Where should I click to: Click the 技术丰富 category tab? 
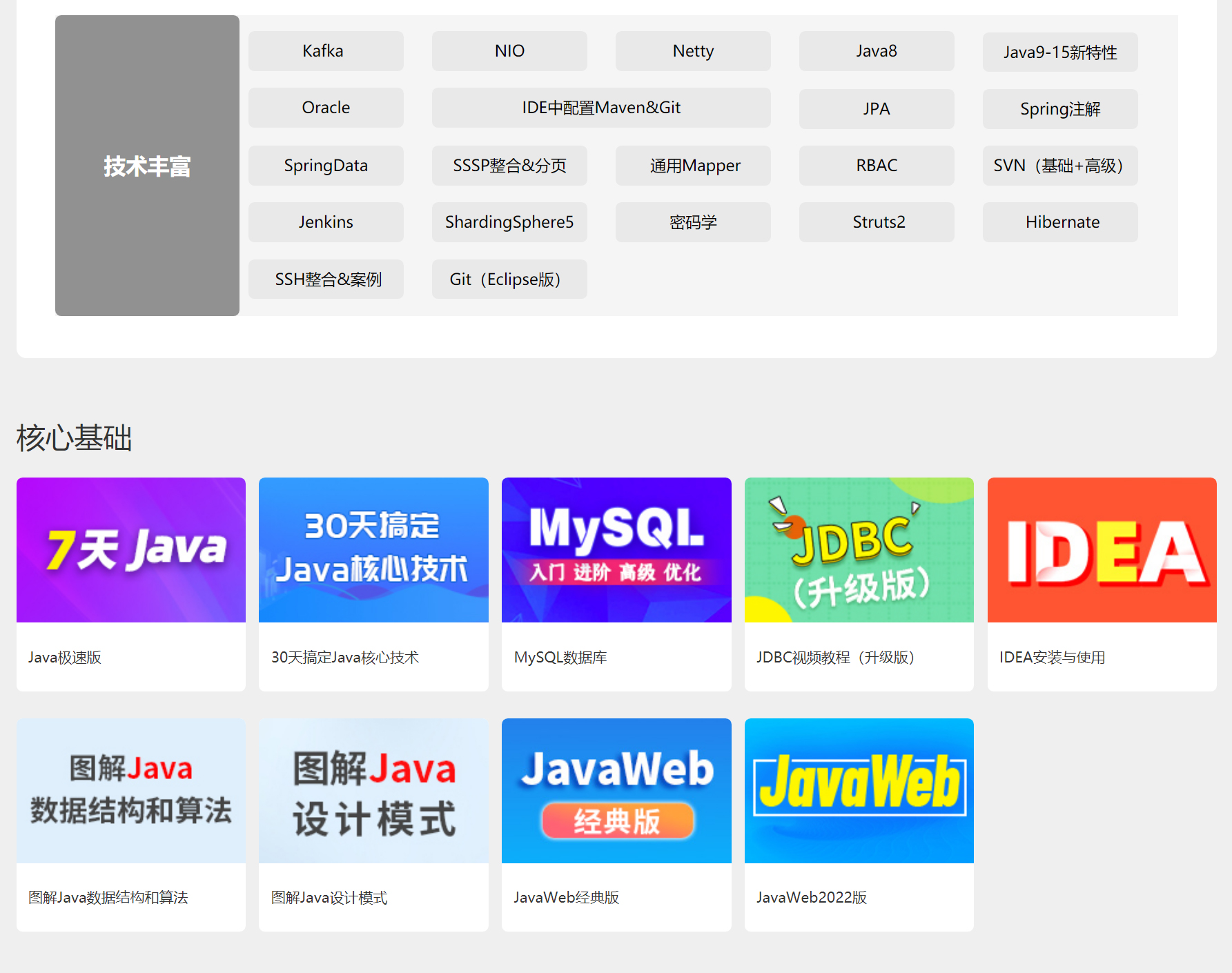(147, 166)
